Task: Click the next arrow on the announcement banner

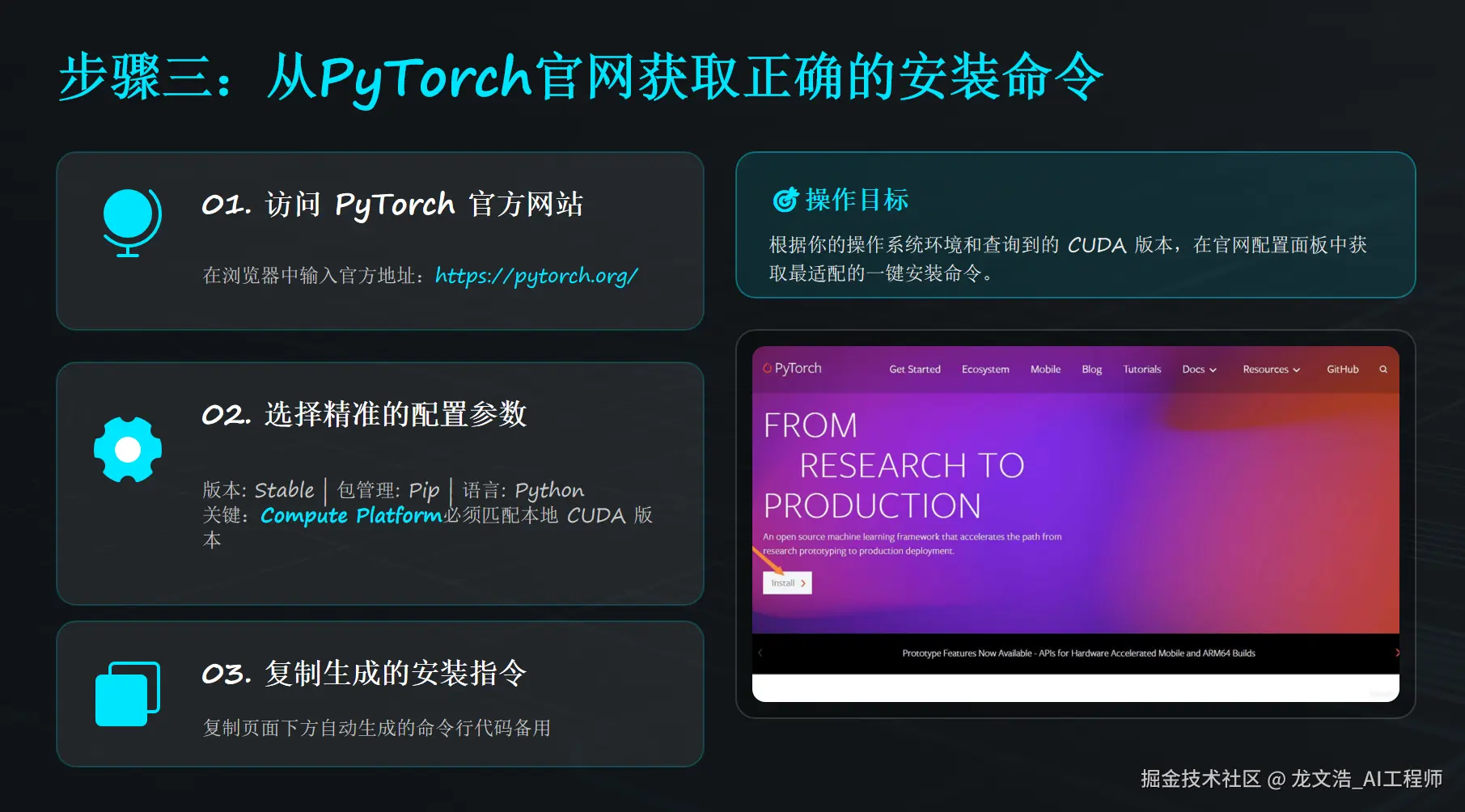Action: (1397, 653)
